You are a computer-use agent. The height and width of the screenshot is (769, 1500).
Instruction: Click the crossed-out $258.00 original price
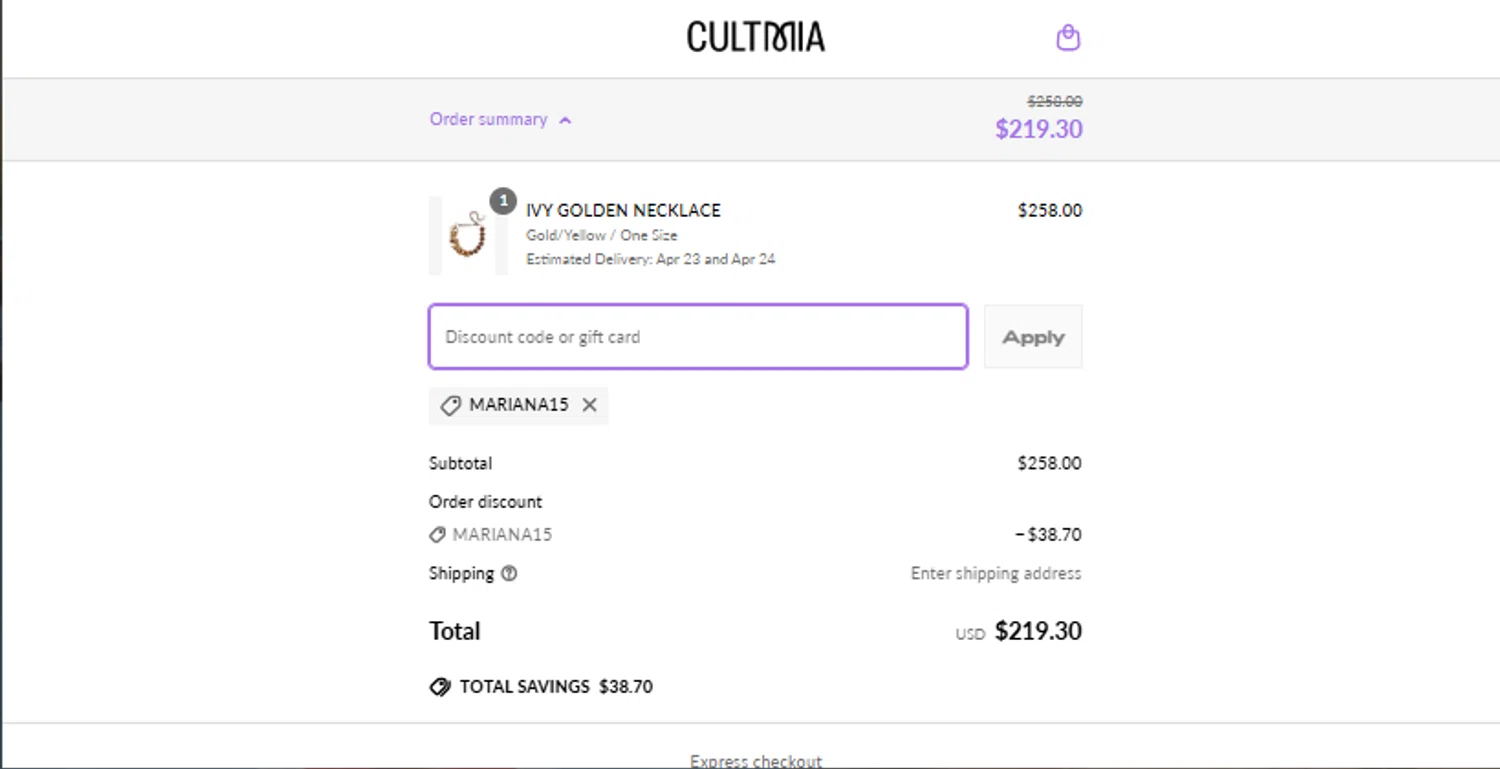pyautogui.click(x=1054, y=101)
